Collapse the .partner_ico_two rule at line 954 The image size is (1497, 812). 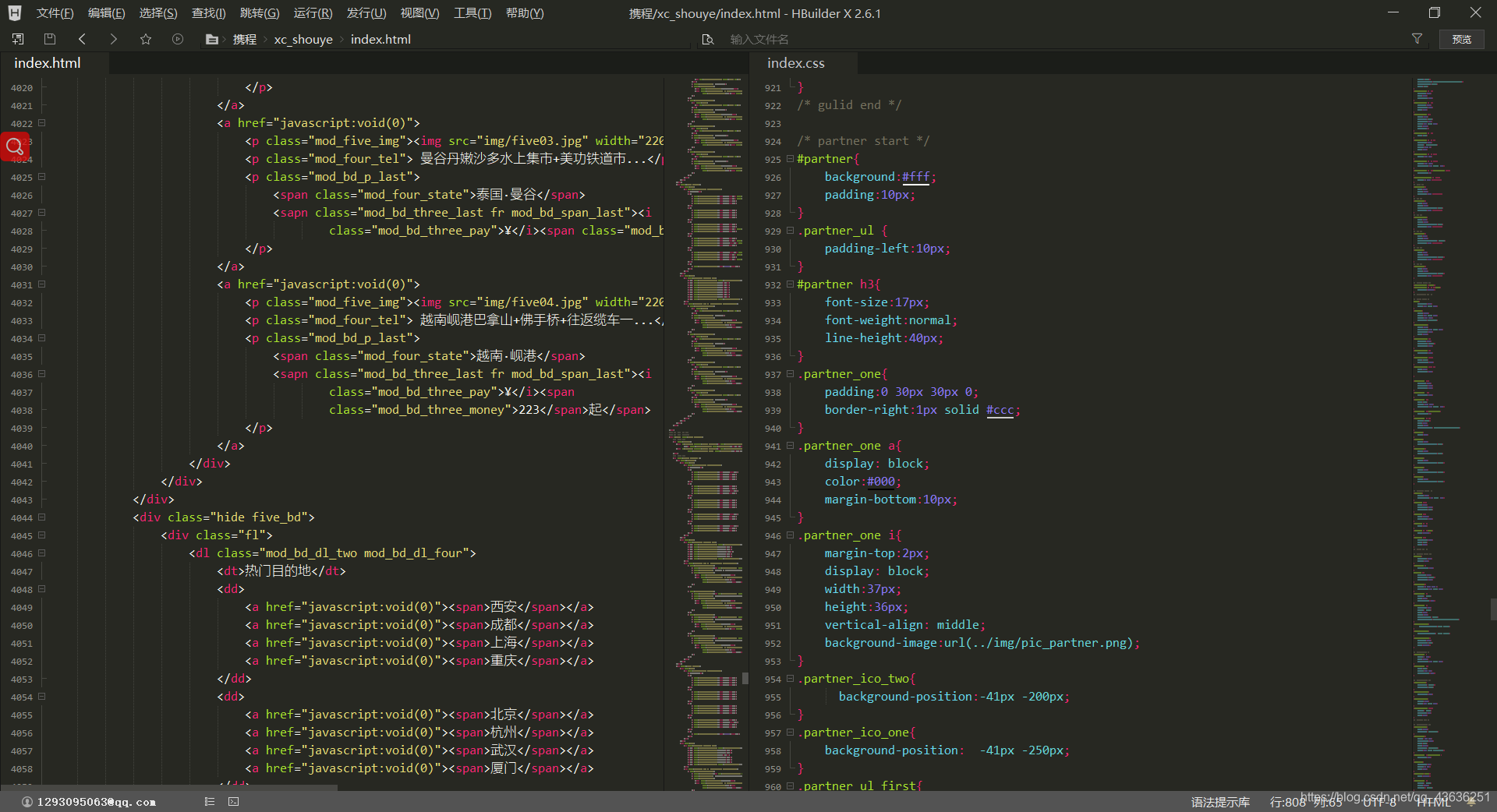790,679
